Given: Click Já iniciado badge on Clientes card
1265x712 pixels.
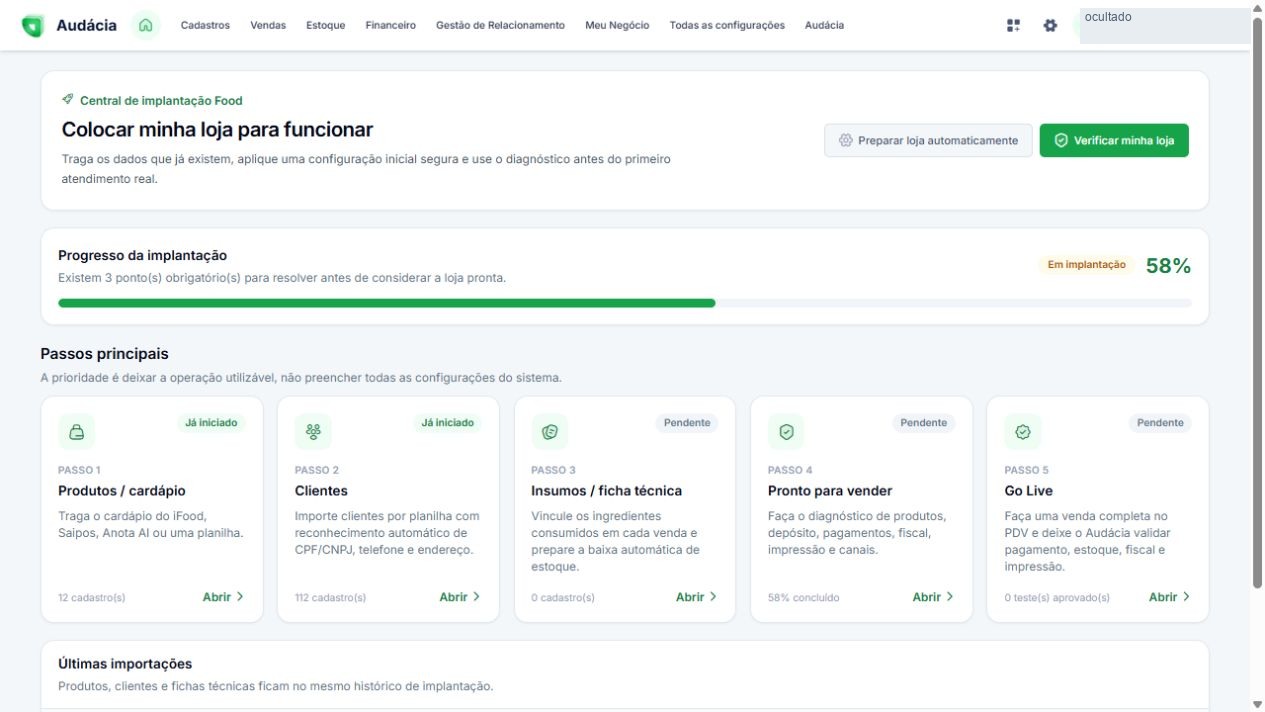Looking at the screenshot, I should pos(447,423).
